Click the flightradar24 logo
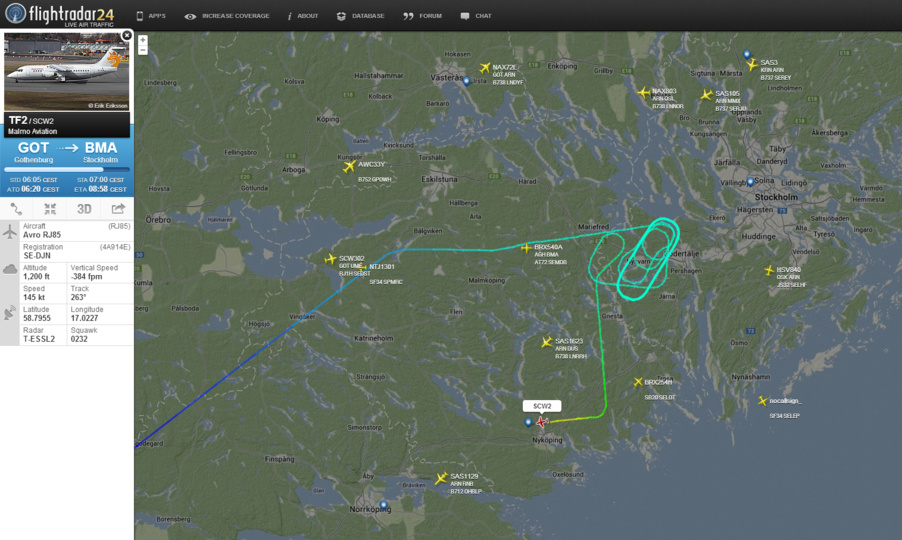Screen dimensions: 902x540 pos(60,14)
